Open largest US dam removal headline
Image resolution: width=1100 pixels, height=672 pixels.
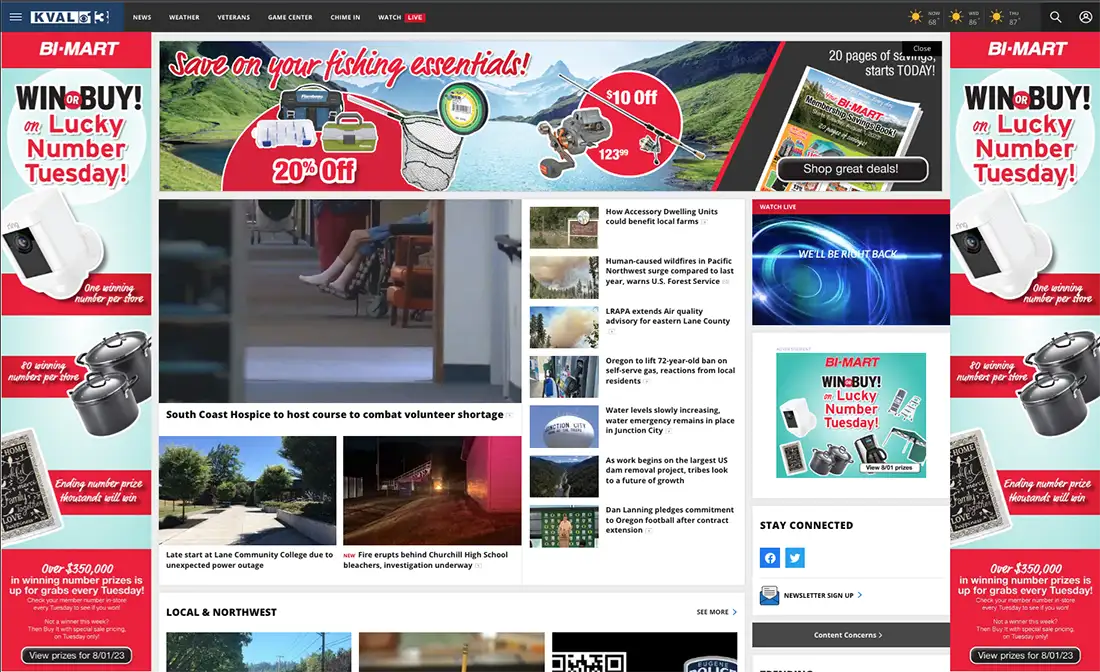666,470
